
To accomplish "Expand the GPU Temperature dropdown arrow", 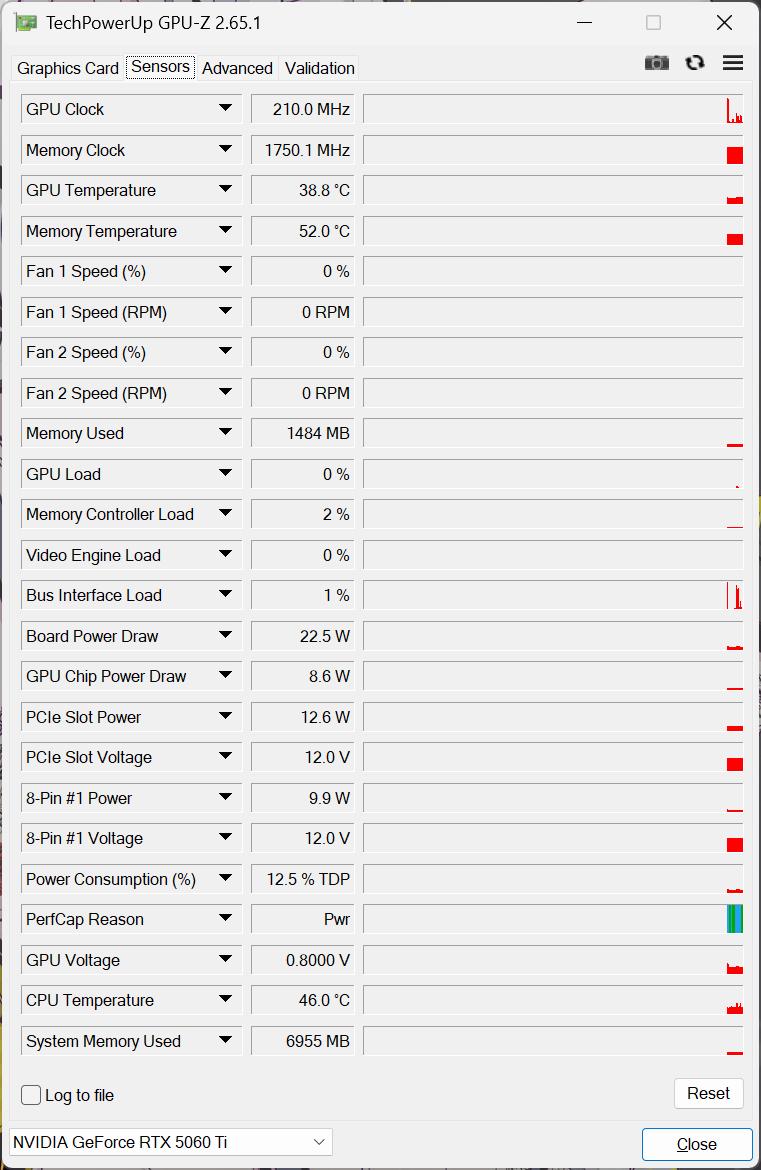I will tap(225, 190).
